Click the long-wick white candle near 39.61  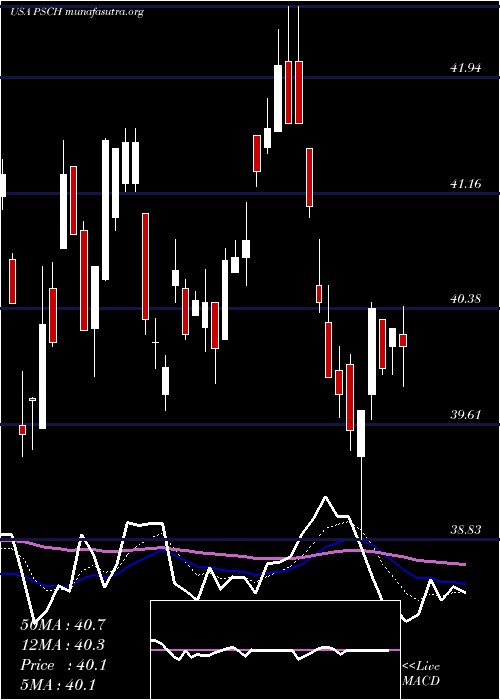tap(361, 433)
